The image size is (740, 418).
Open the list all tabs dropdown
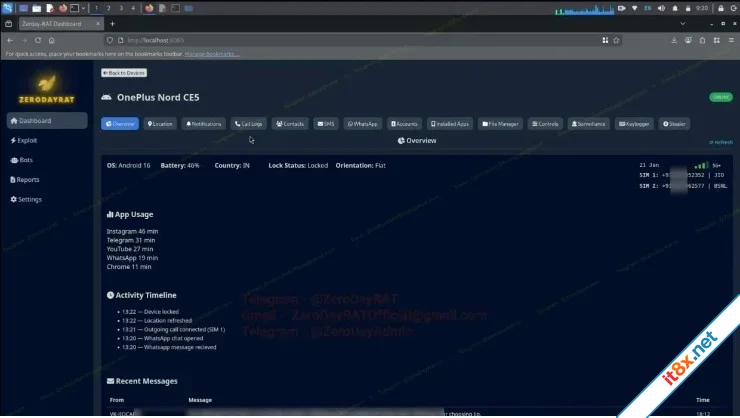coord(682,24)
